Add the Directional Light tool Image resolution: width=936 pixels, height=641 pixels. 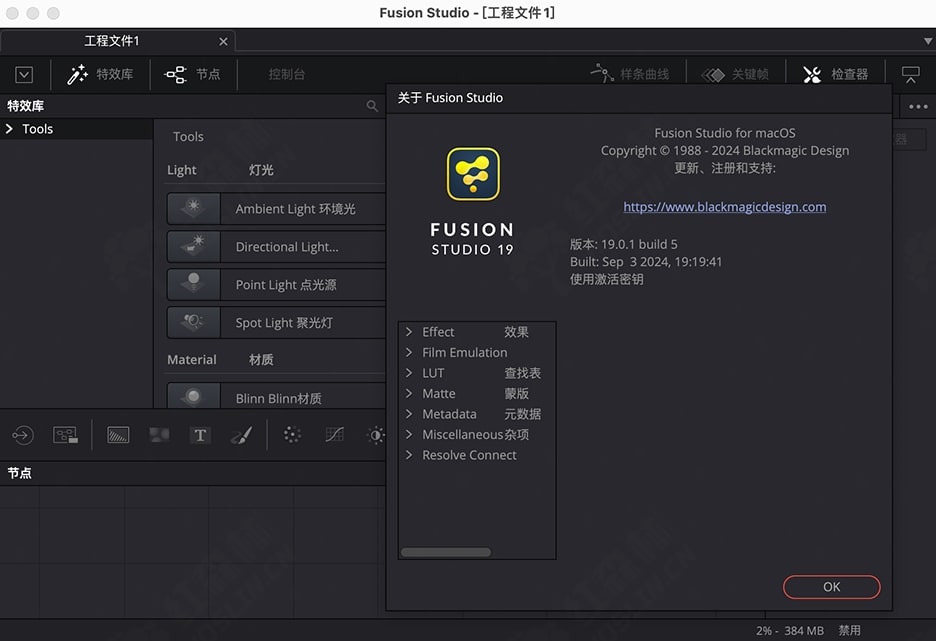coord(276,247)
